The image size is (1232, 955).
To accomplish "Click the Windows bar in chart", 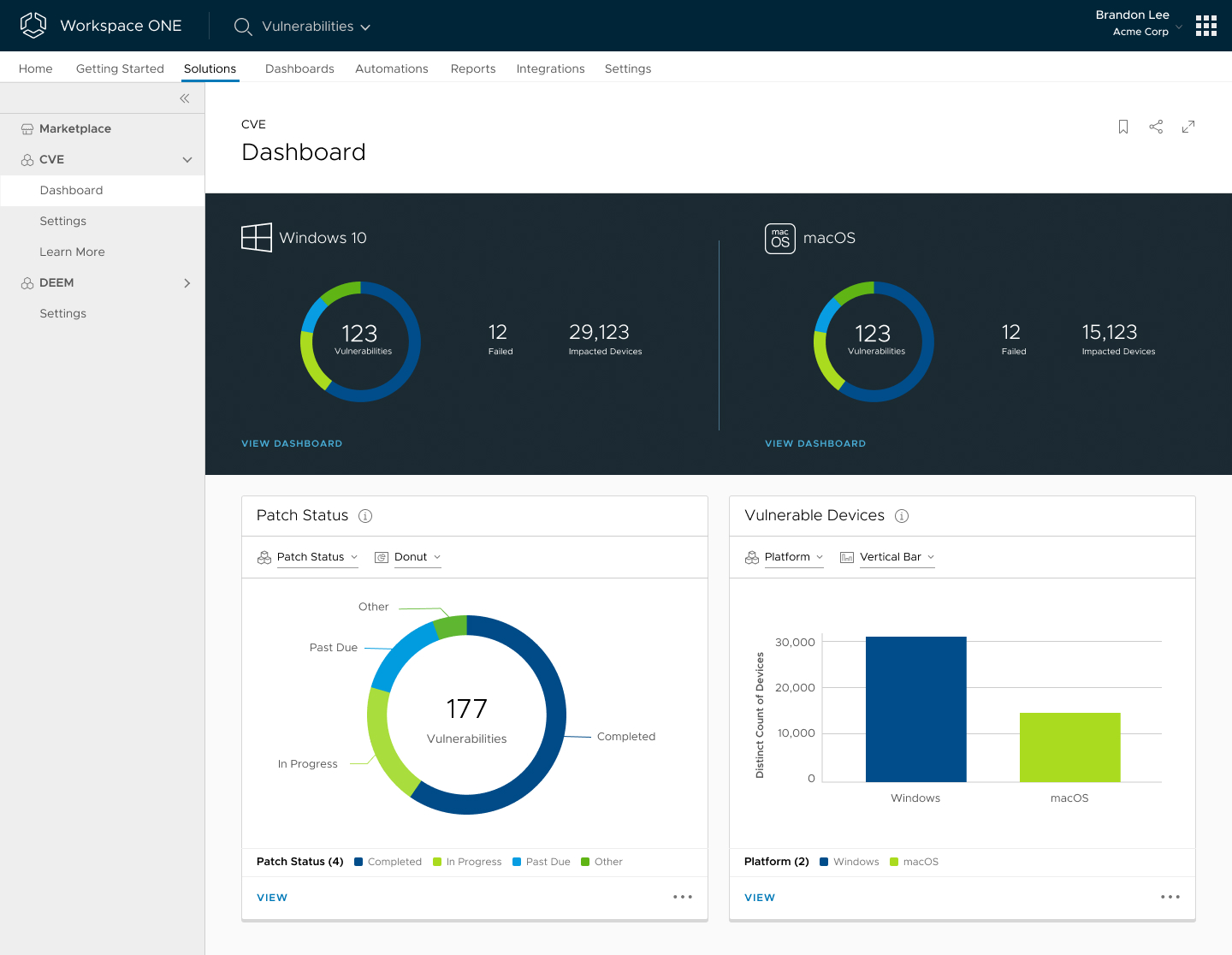I will (x=916, y=709).
